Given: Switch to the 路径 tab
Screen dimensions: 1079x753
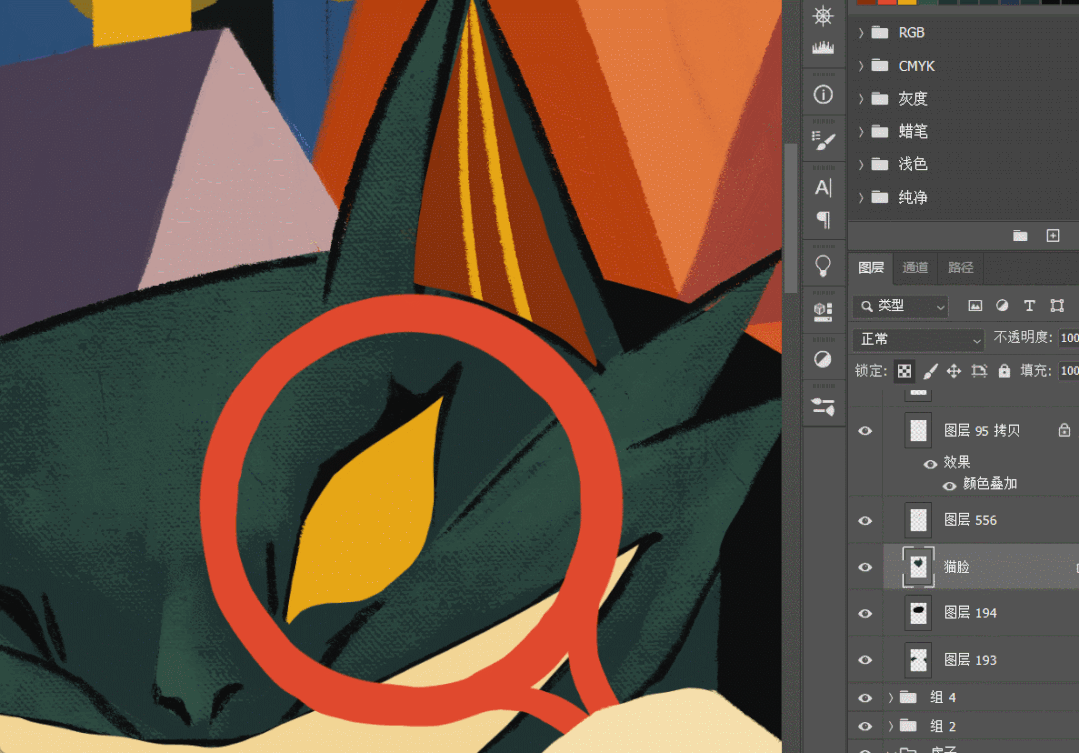Looking at the screenshot, I should coord(961,268).
